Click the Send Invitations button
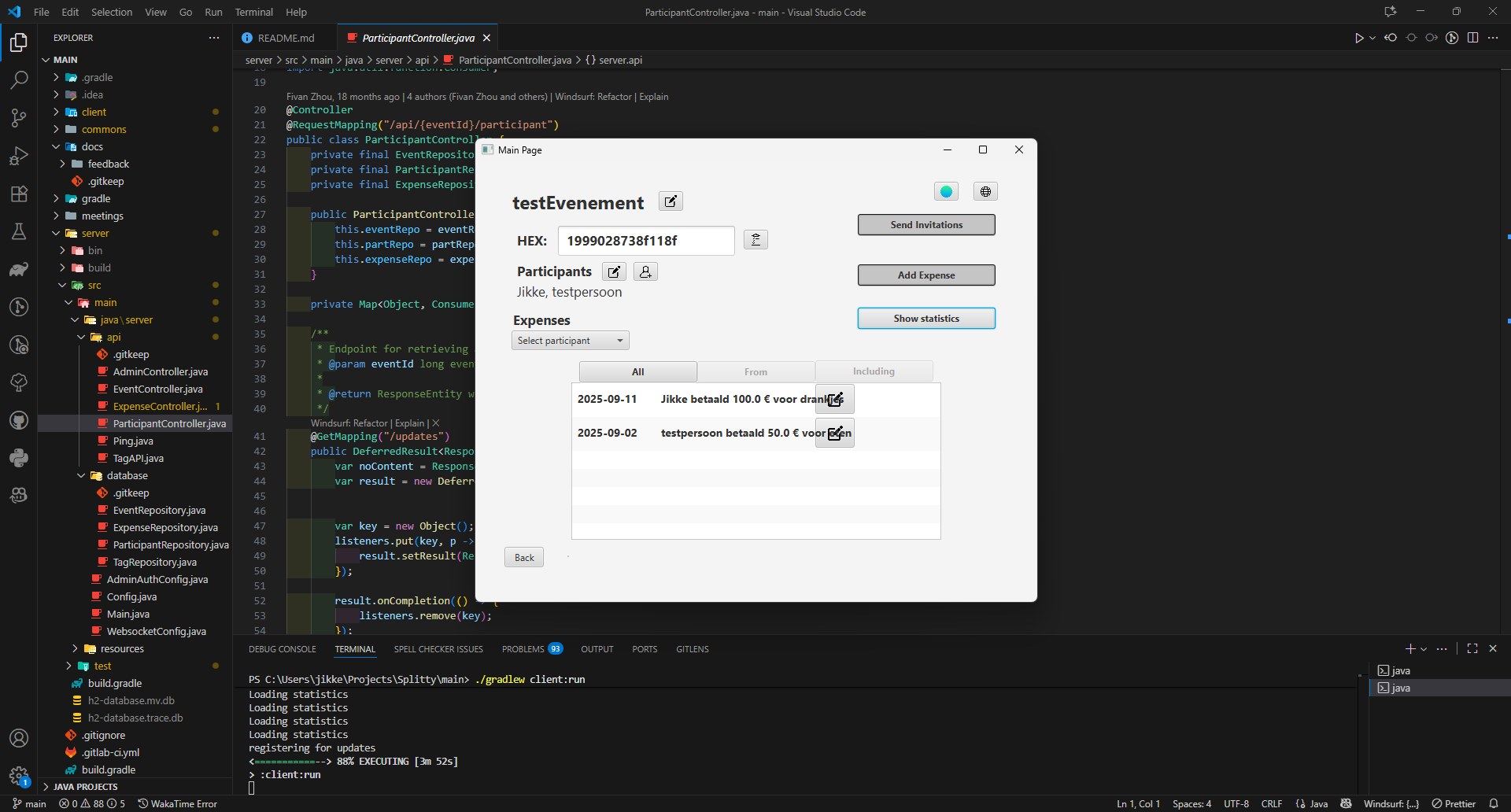Image resolution: width=1511 pixels, height=812 pixels. [926, 225]
